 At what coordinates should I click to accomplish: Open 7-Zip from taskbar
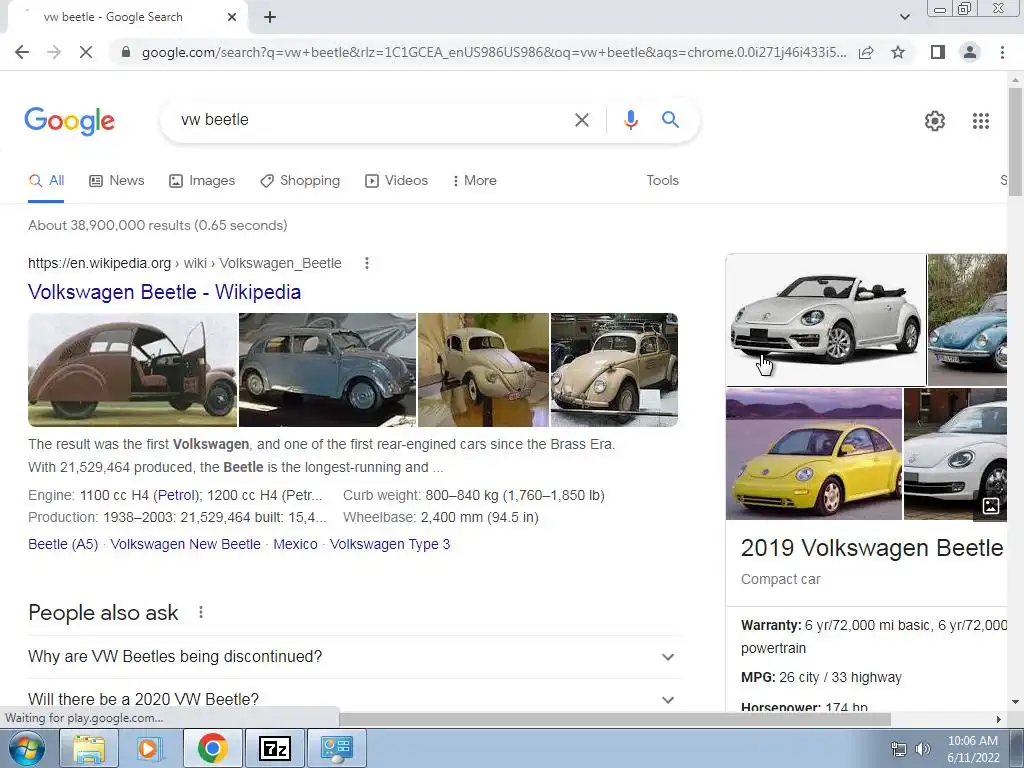pos(274,748)
